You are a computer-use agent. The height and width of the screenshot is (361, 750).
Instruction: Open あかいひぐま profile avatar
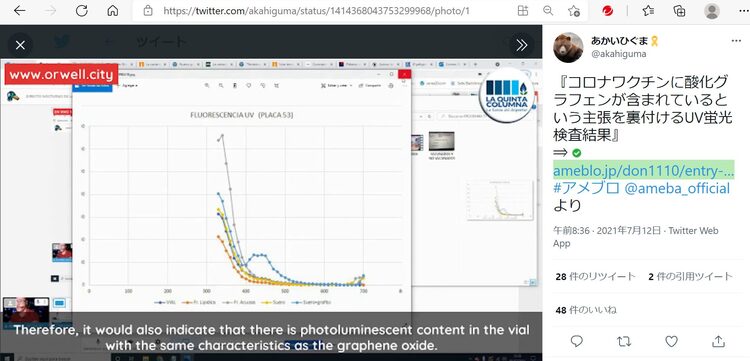(x=568, y=47)
